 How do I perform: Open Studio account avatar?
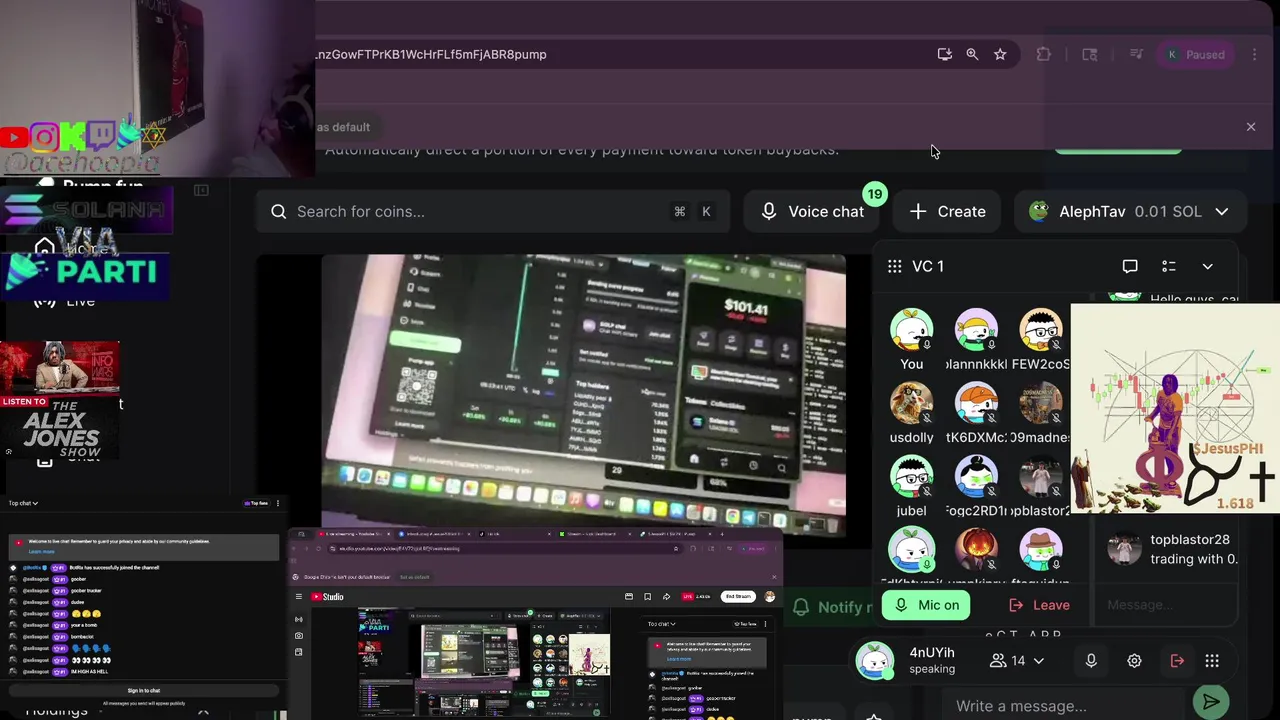click(770, 597)
